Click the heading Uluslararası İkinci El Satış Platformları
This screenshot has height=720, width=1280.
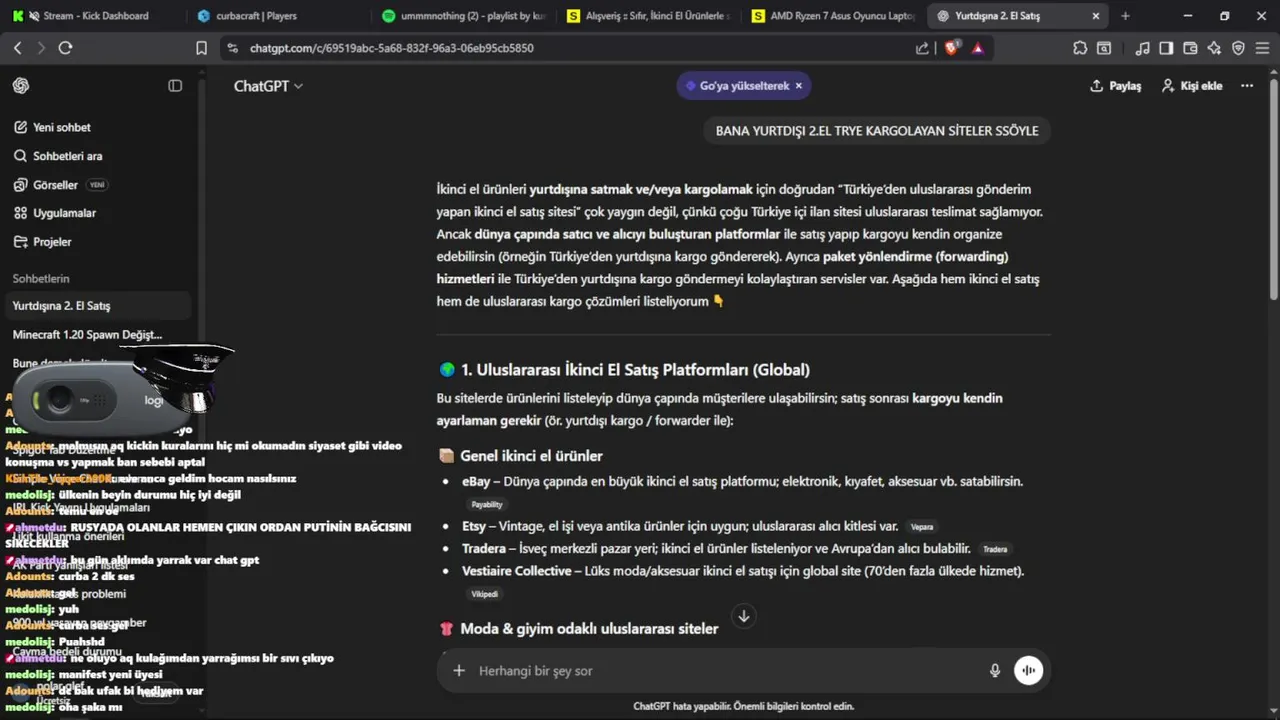point(635,370)
